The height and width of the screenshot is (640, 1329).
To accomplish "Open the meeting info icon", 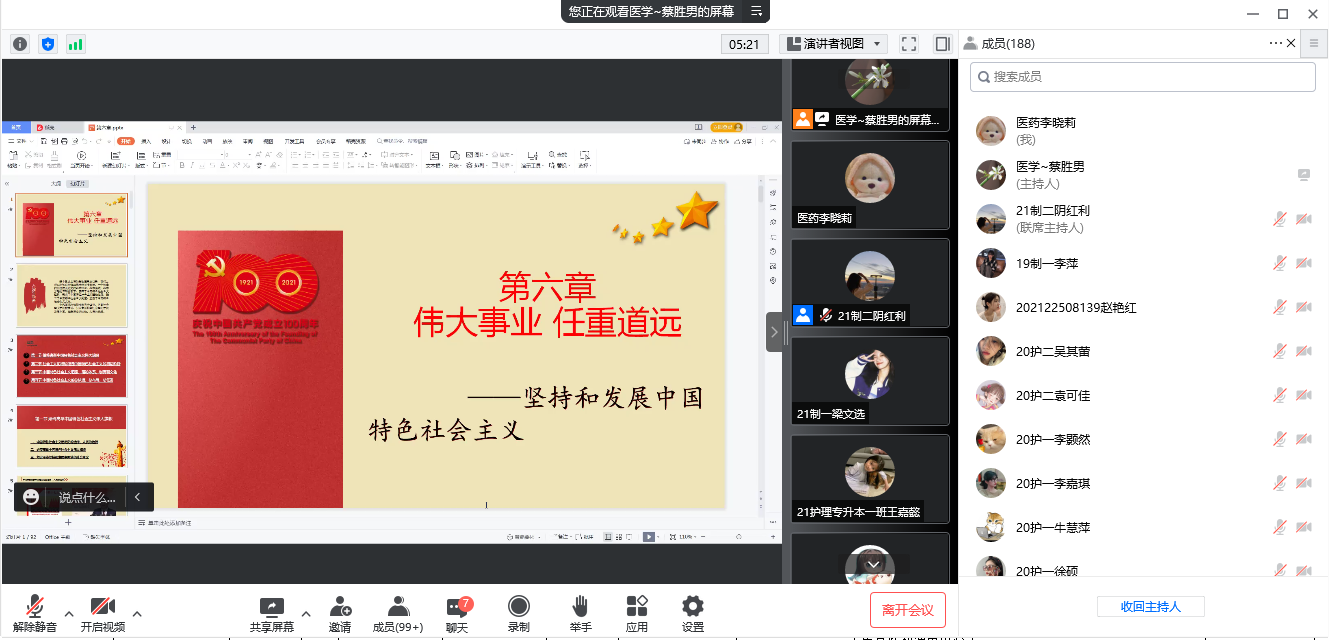I will point(20,44).
